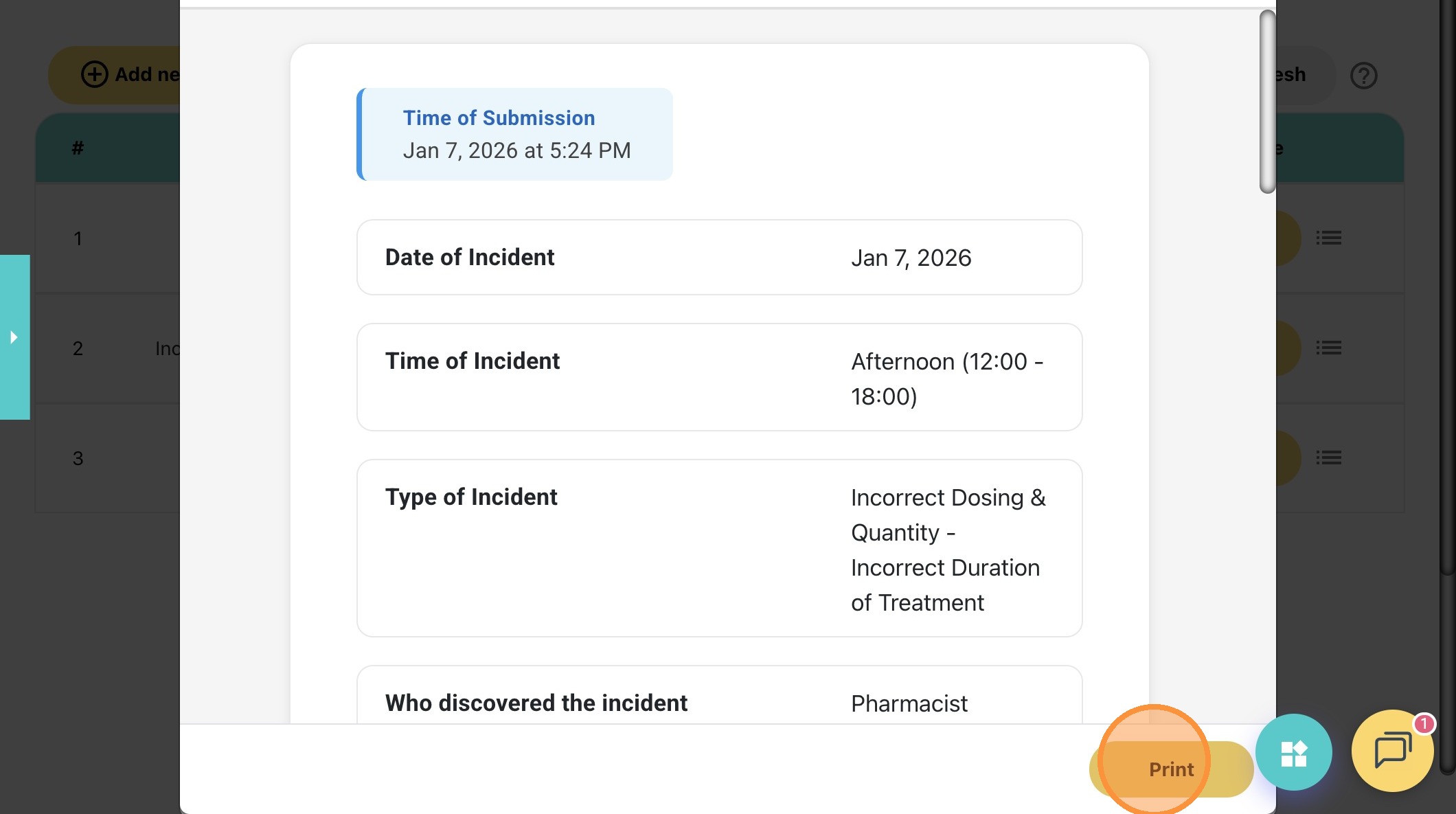The width and height of the screenshot is (1456, 814).
Task: Click the red notification badge on chat
Action: point(1424,723)
